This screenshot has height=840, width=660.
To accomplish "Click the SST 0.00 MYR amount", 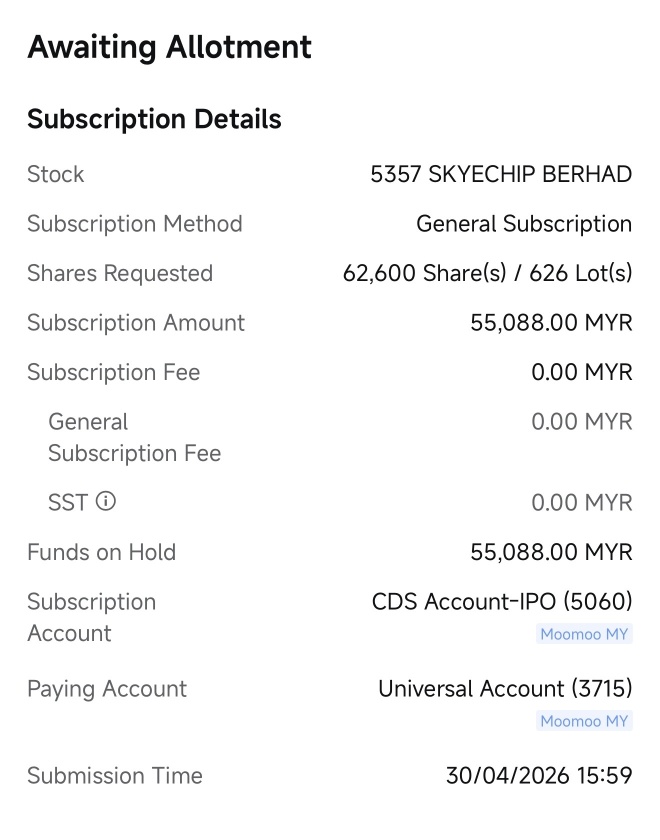I will 582,502.
